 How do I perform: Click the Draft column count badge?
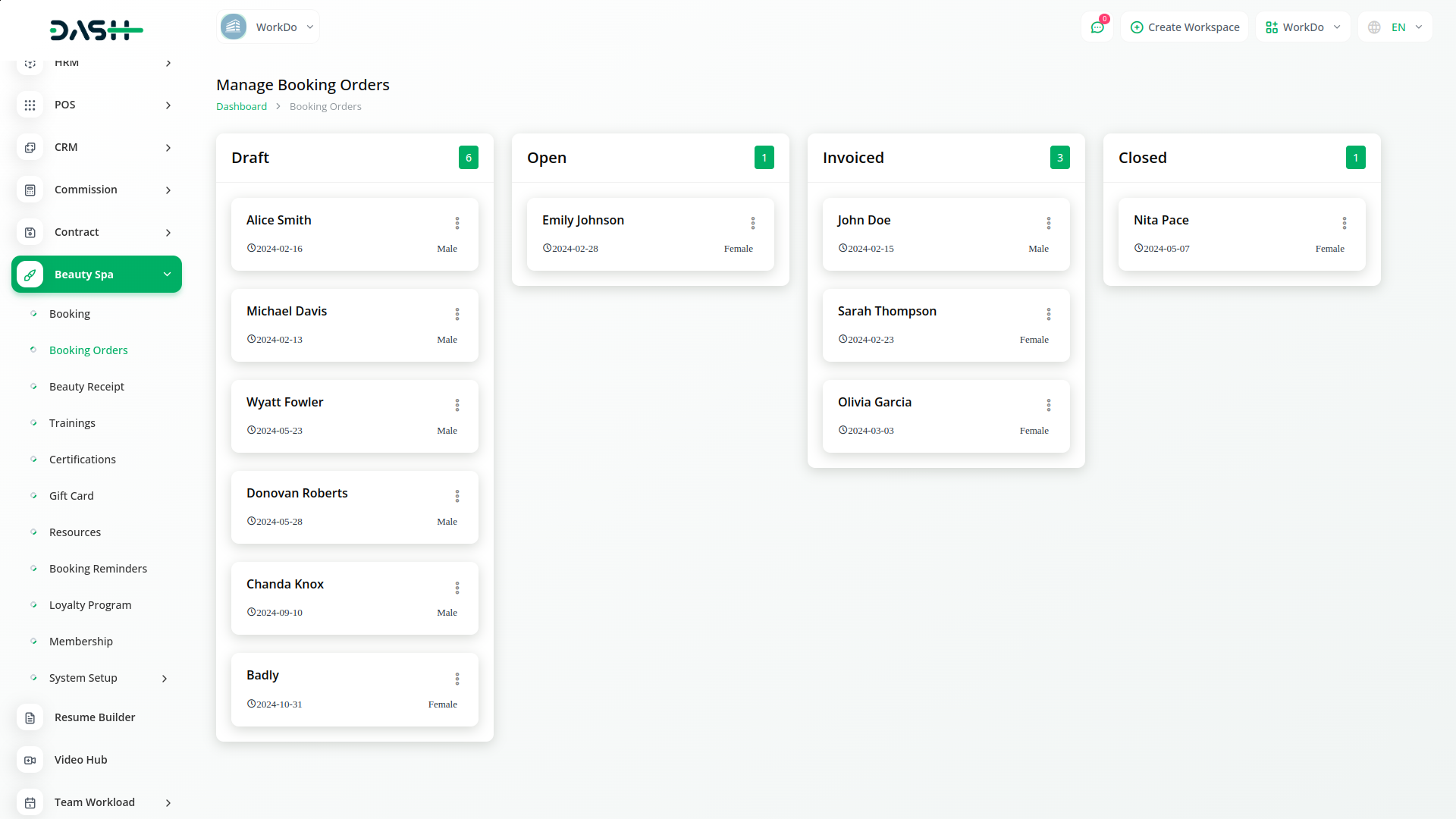[469, 158]
